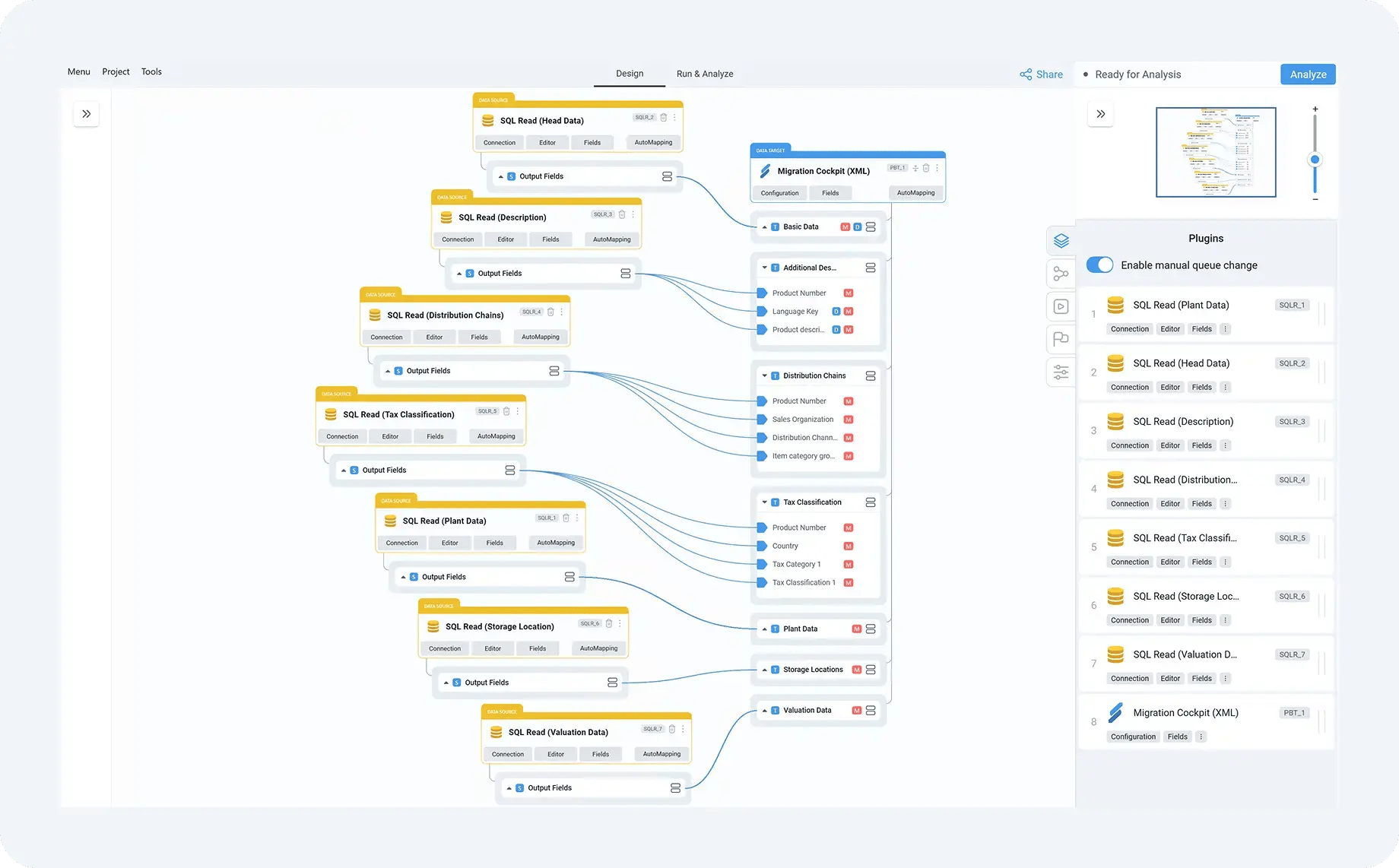1399x868 pixels.
Task: Open the Tools menu
Action: [151, 71]
